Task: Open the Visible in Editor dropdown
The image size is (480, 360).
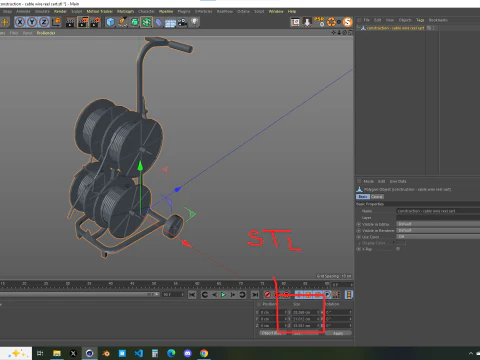Action: 438,224
